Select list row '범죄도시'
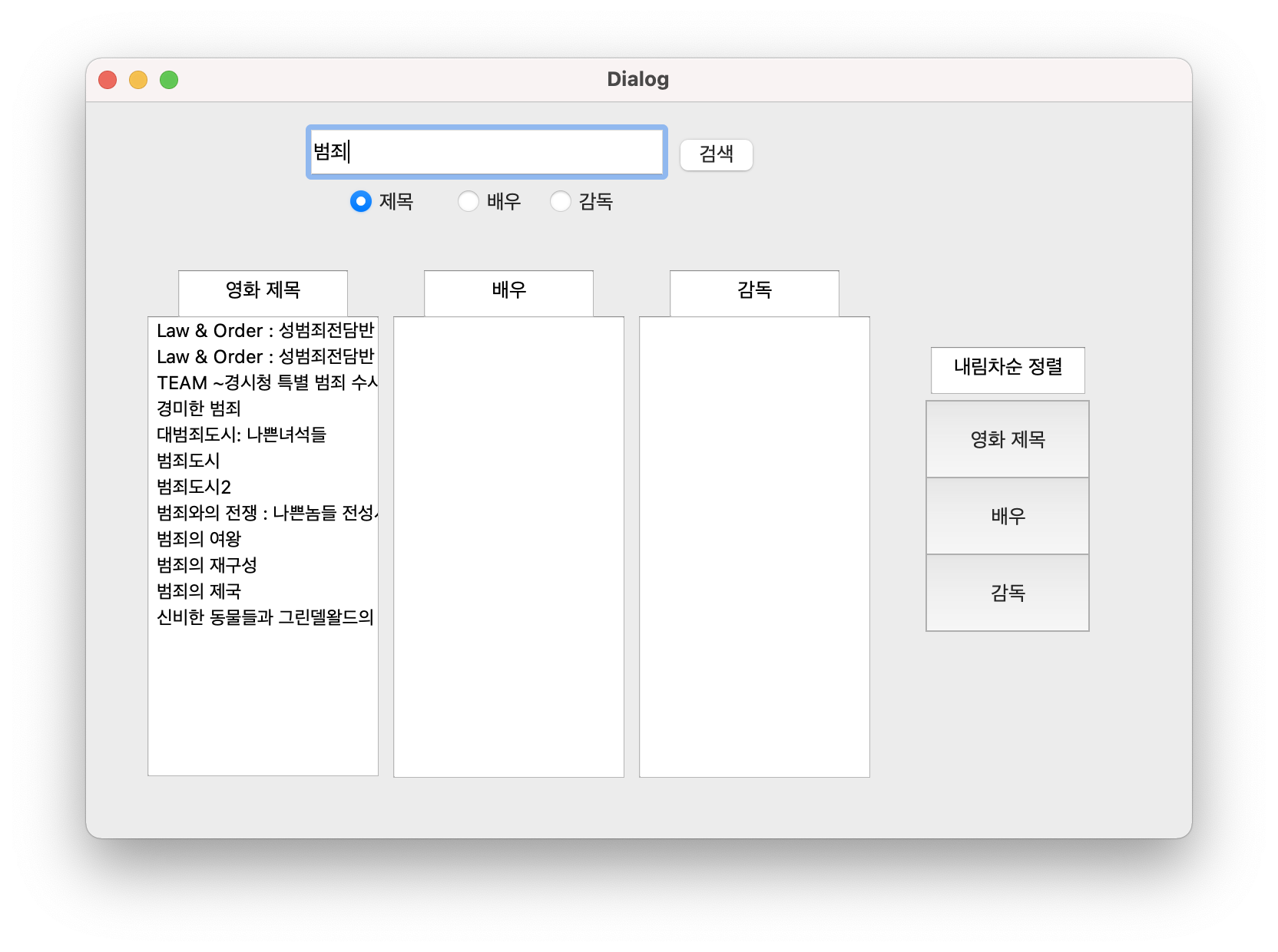 [263, 461]
